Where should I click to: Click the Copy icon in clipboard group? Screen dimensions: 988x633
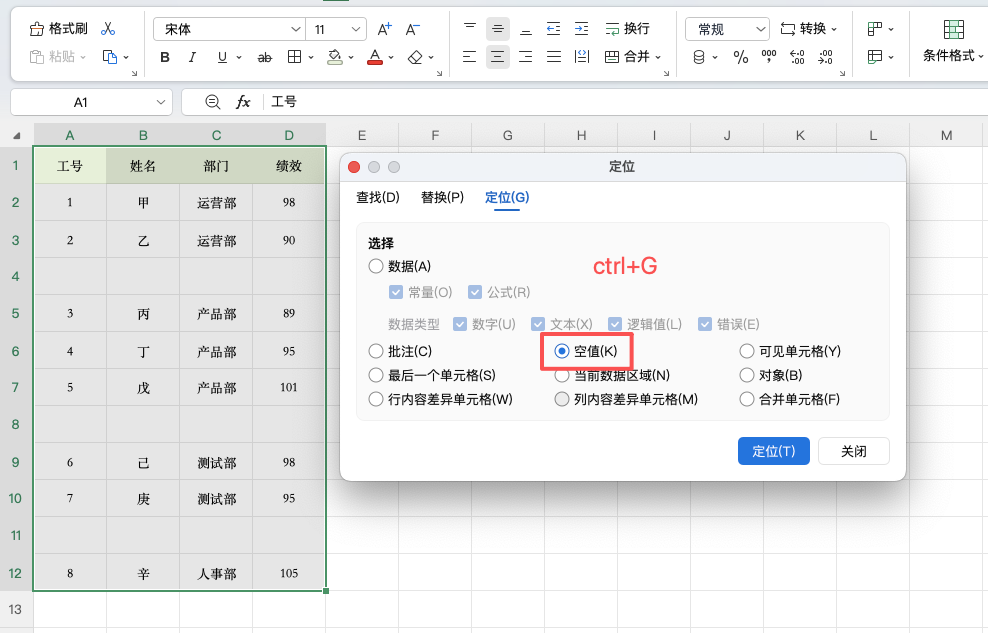click(110, 57)
